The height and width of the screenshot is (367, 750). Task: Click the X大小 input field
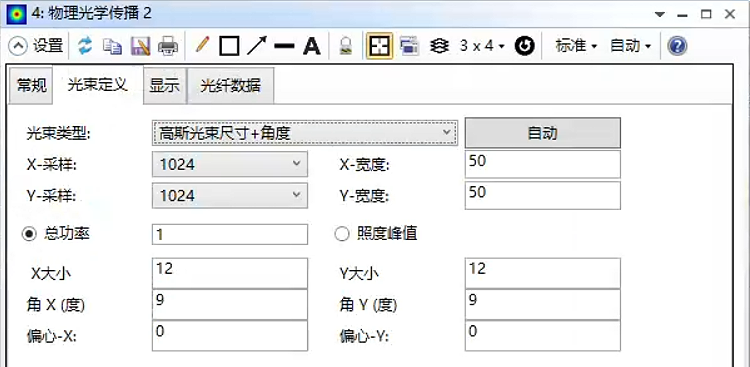[x=230, y=273]
